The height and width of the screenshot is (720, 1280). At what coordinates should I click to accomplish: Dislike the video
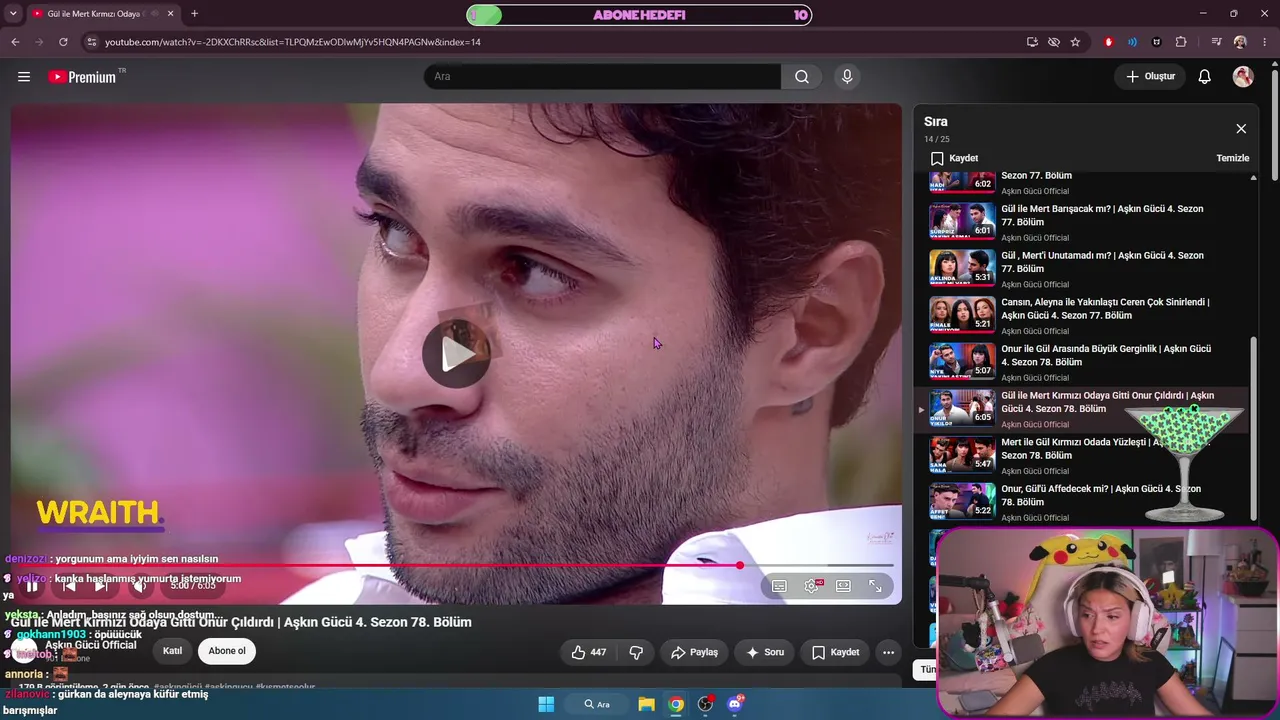[x=636, y=652]
